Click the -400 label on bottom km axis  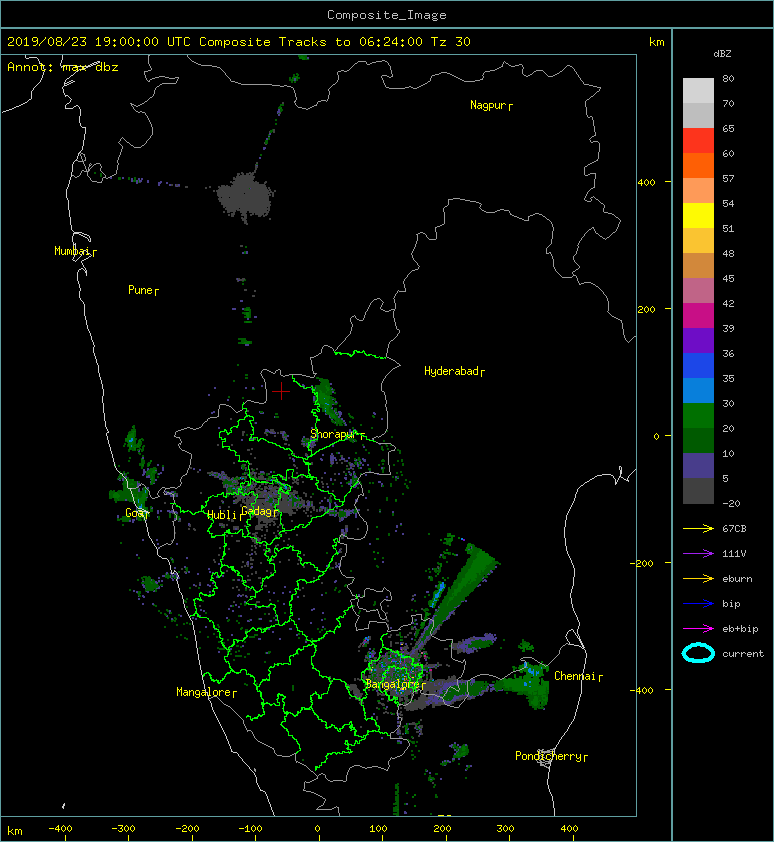[x=60, y=829]
